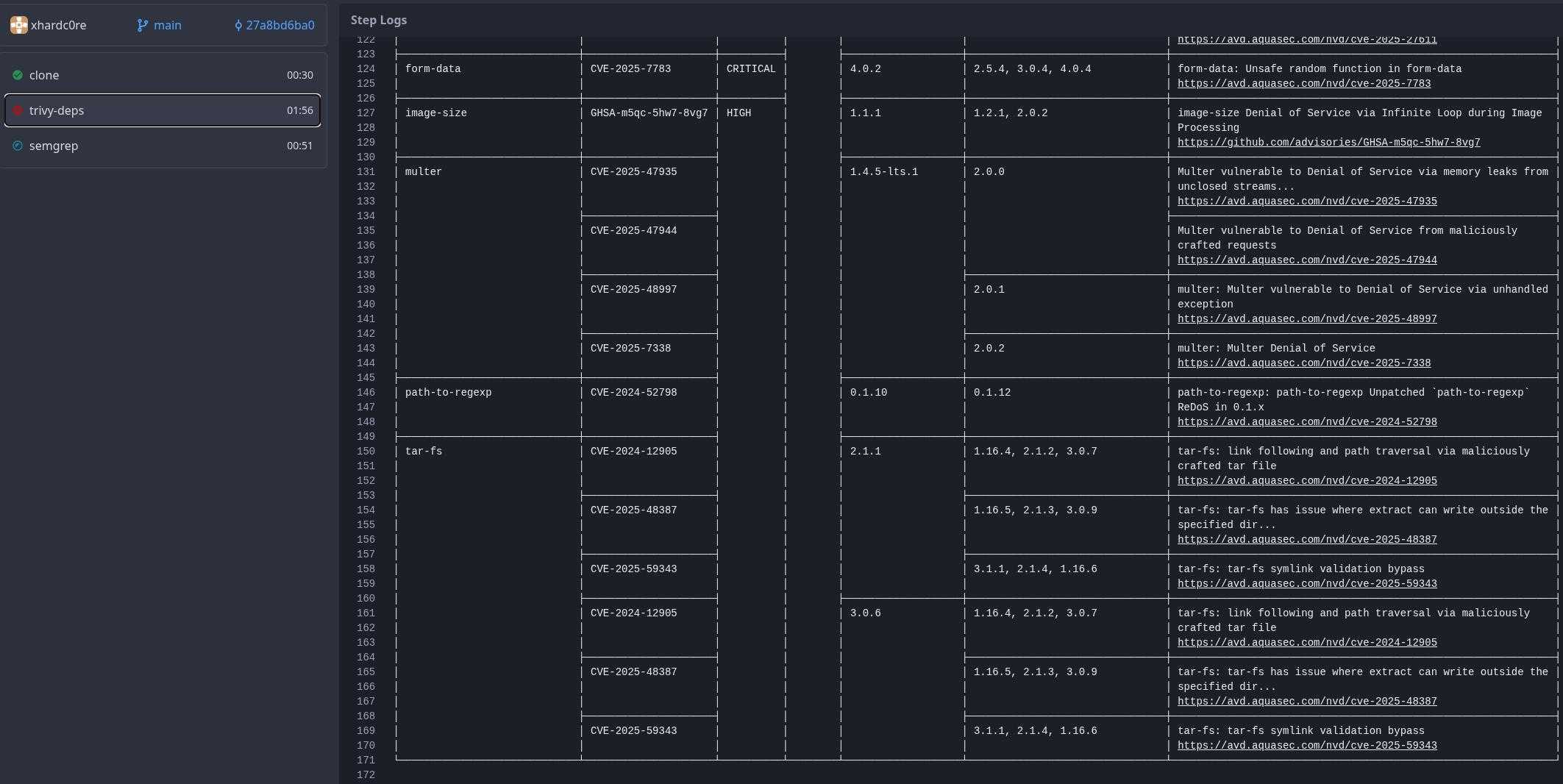The width and height of the screenshot is (1563, 784).
Task: Click the commit icon before 27a8bd6ba0
Action: 238,25
